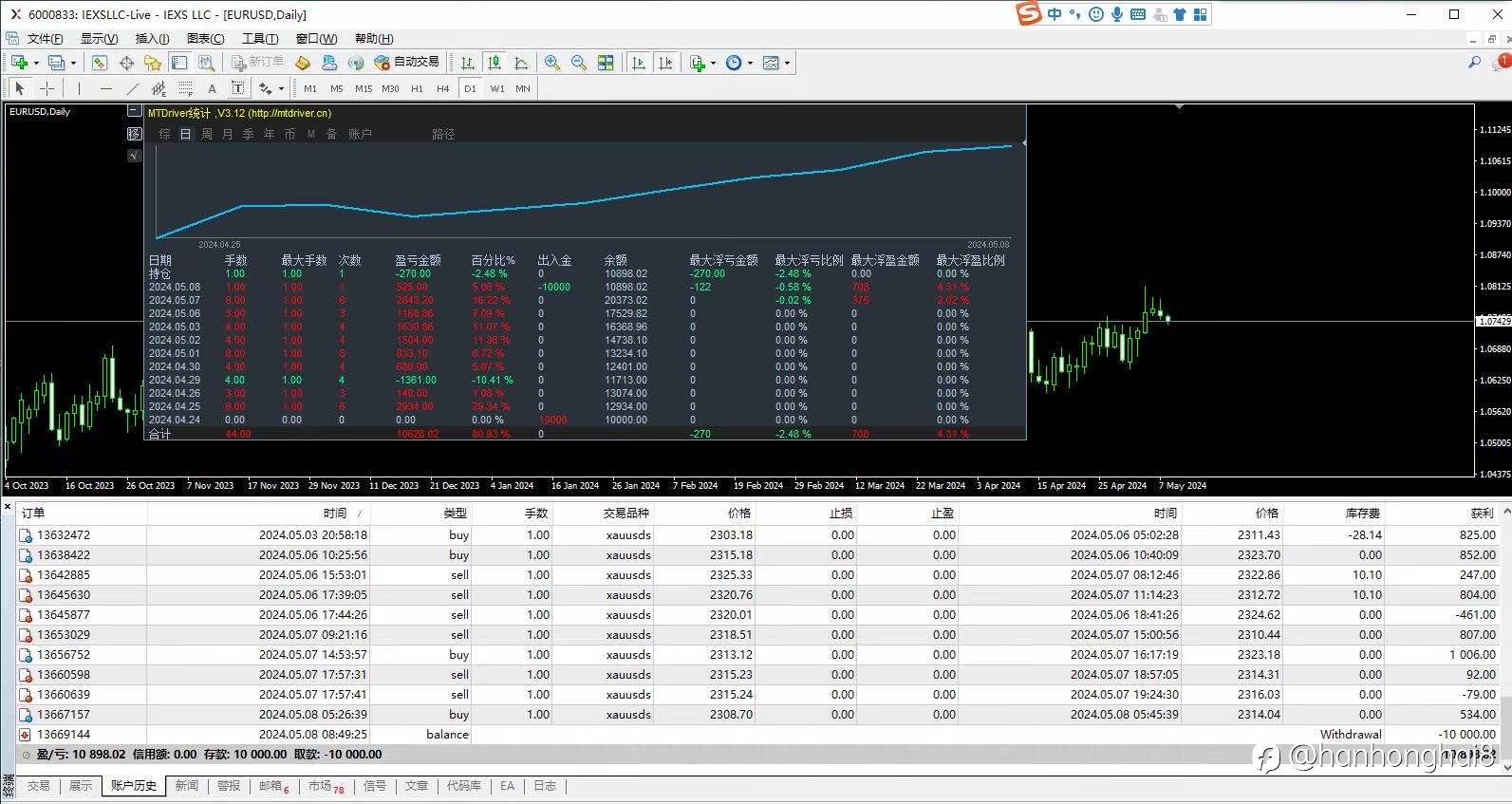This screenshot has width=1512, height=804.
Task: Click the Zoom In magnifier icon
Action: point(551,63)
